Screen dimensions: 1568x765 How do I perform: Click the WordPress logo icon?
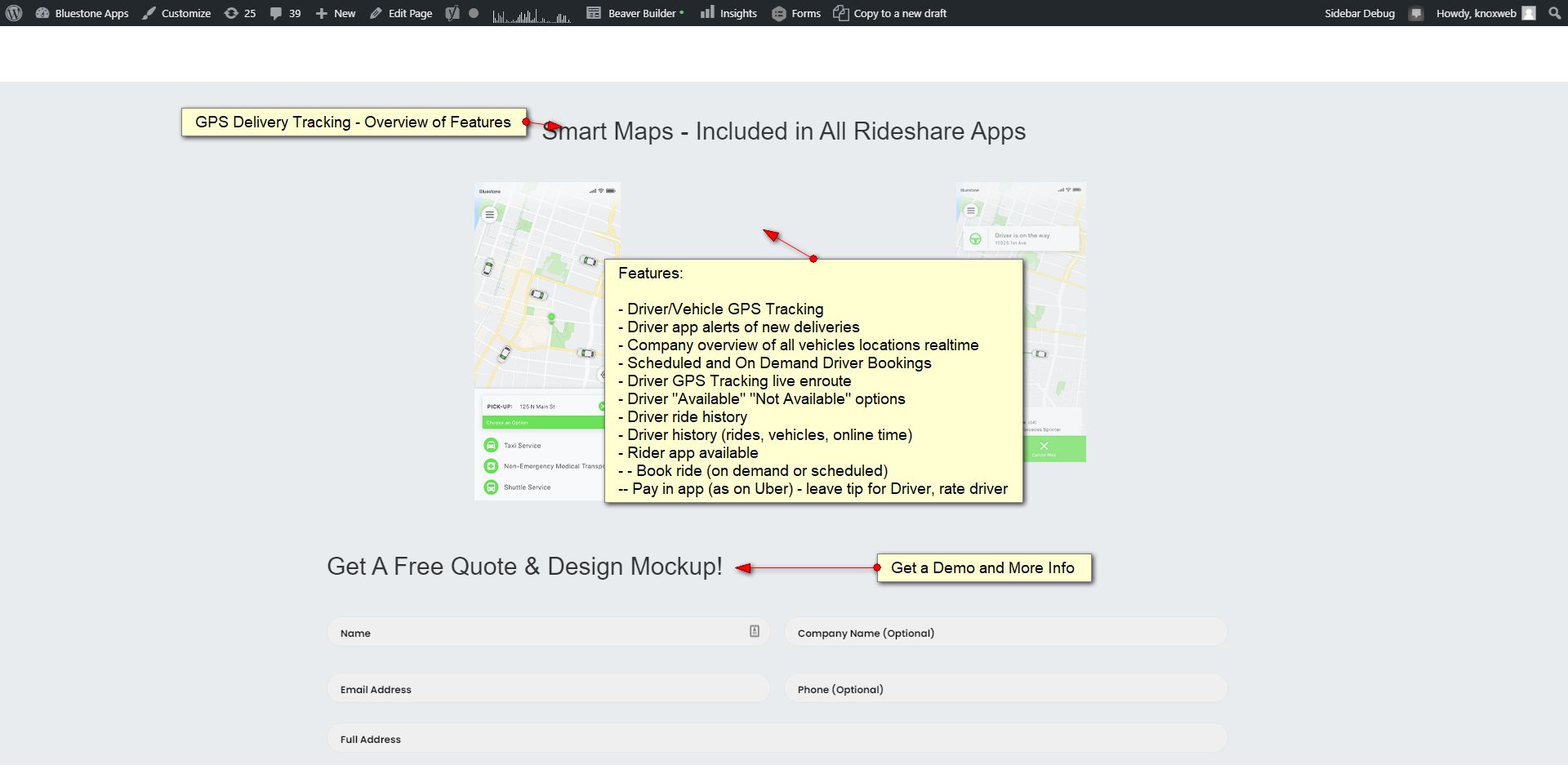14,13
